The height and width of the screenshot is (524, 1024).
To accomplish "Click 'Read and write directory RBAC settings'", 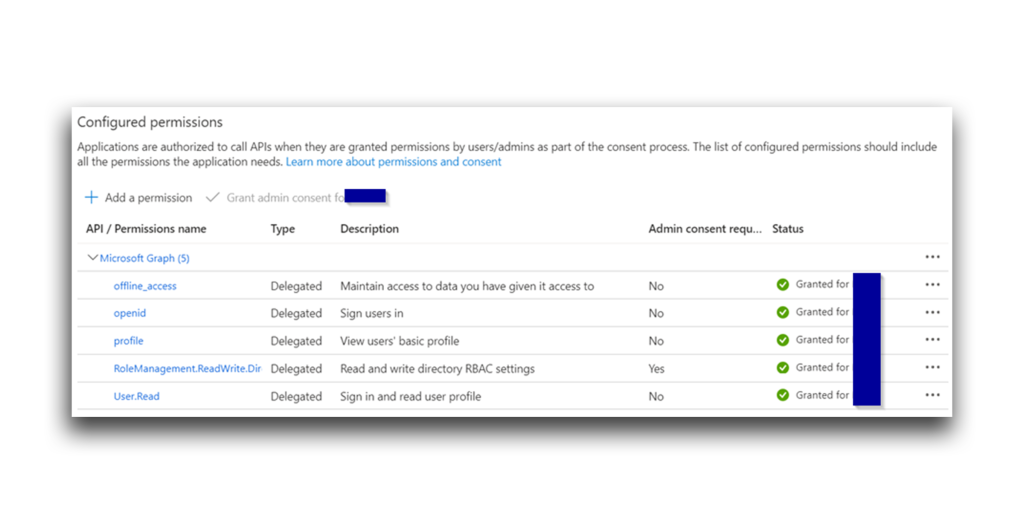I will point(438,368).
